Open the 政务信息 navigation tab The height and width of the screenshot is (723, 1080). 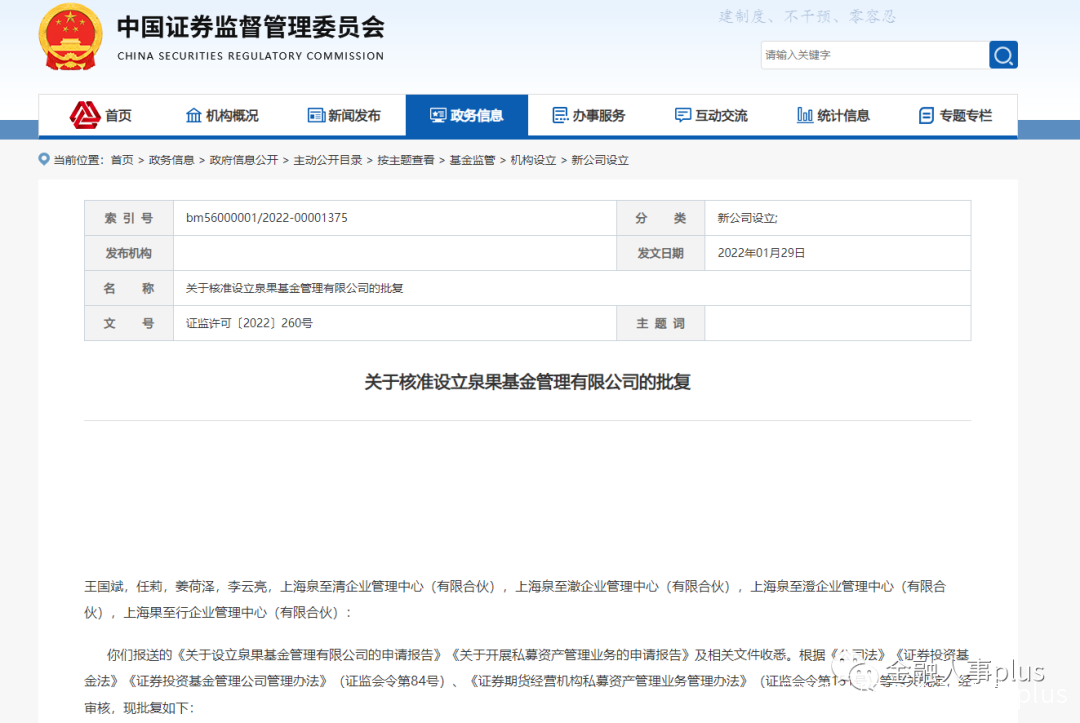(x=466, y=116)
